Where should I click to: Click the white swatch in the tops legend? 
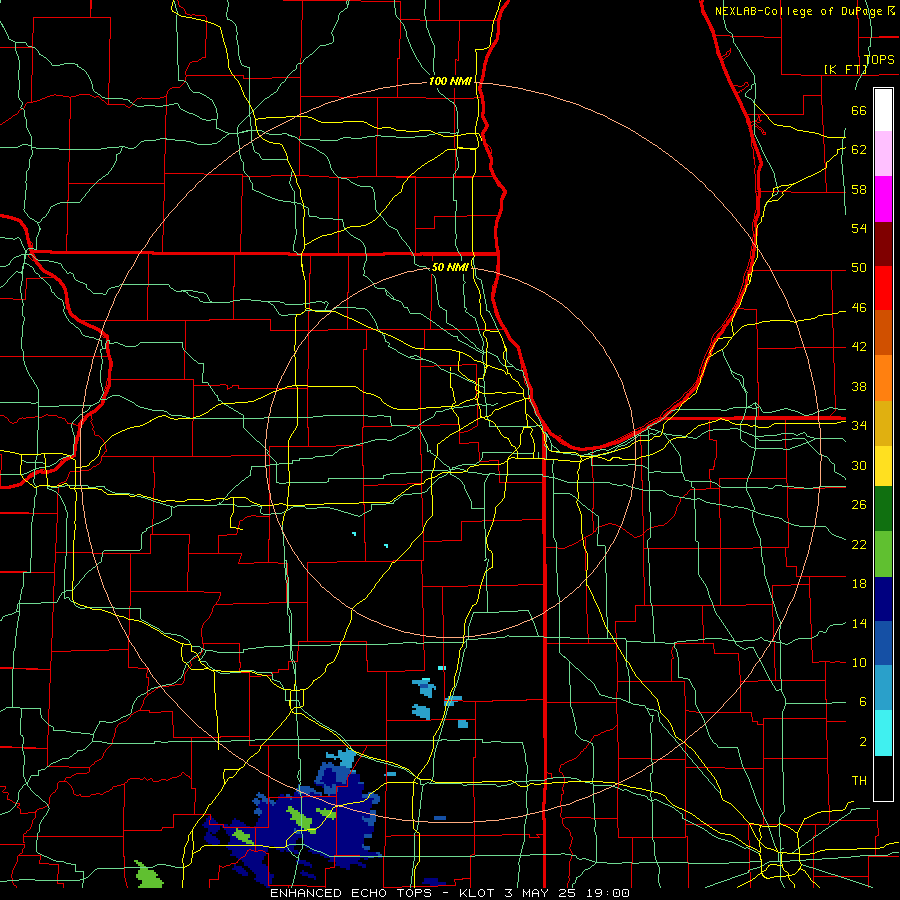point(883,110)
